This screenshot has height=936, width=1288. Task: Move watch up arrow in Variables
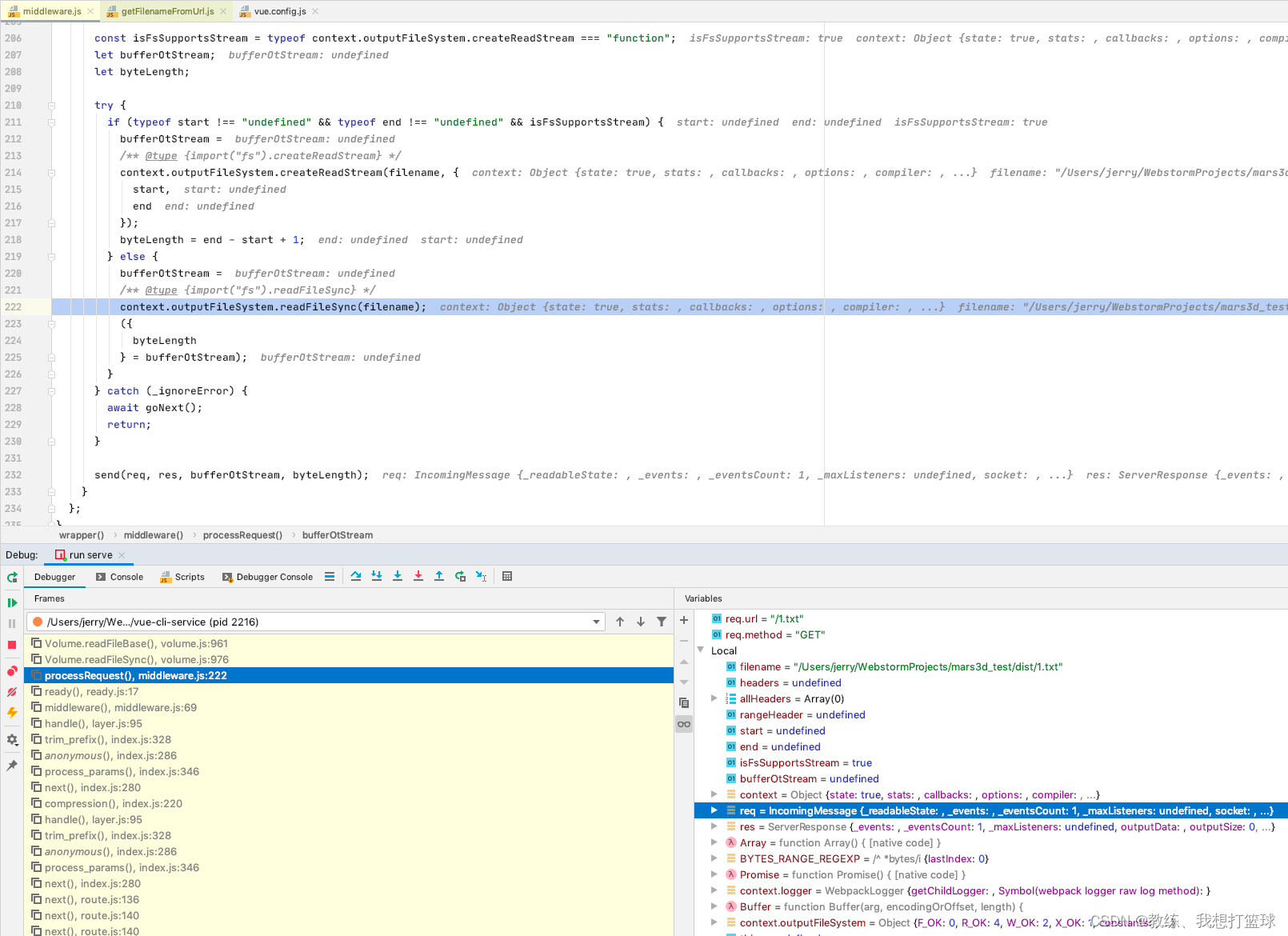(684, 662)
